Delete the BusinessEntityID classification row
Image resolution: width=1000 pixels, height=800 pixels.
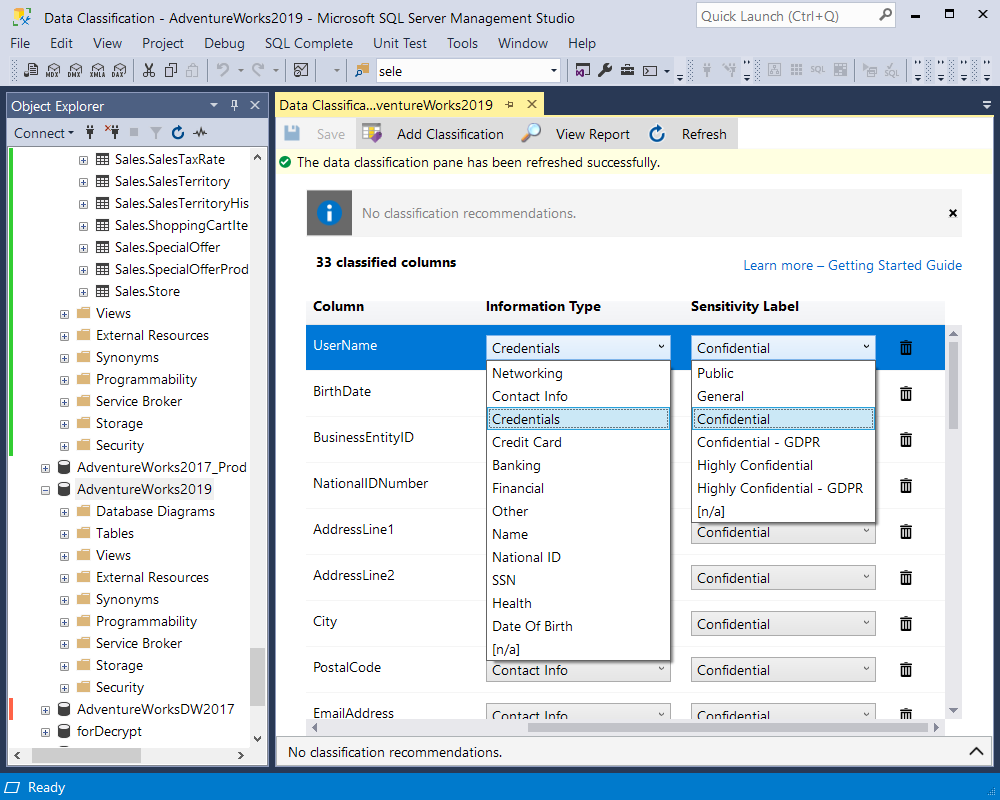click(906, 440)
